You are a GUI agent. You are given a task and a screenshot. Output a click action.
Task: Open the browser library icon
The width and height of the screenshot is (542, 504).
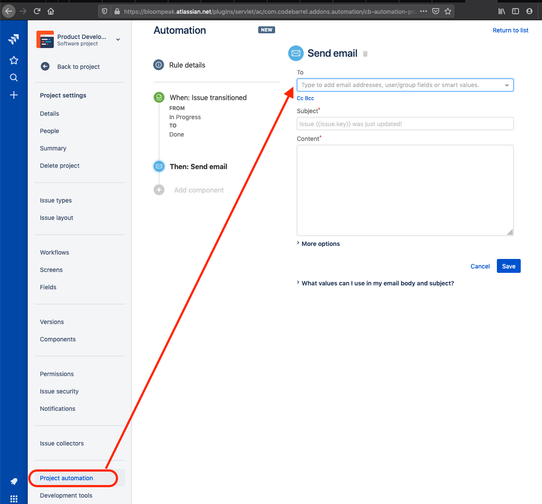tap(502, 11)
